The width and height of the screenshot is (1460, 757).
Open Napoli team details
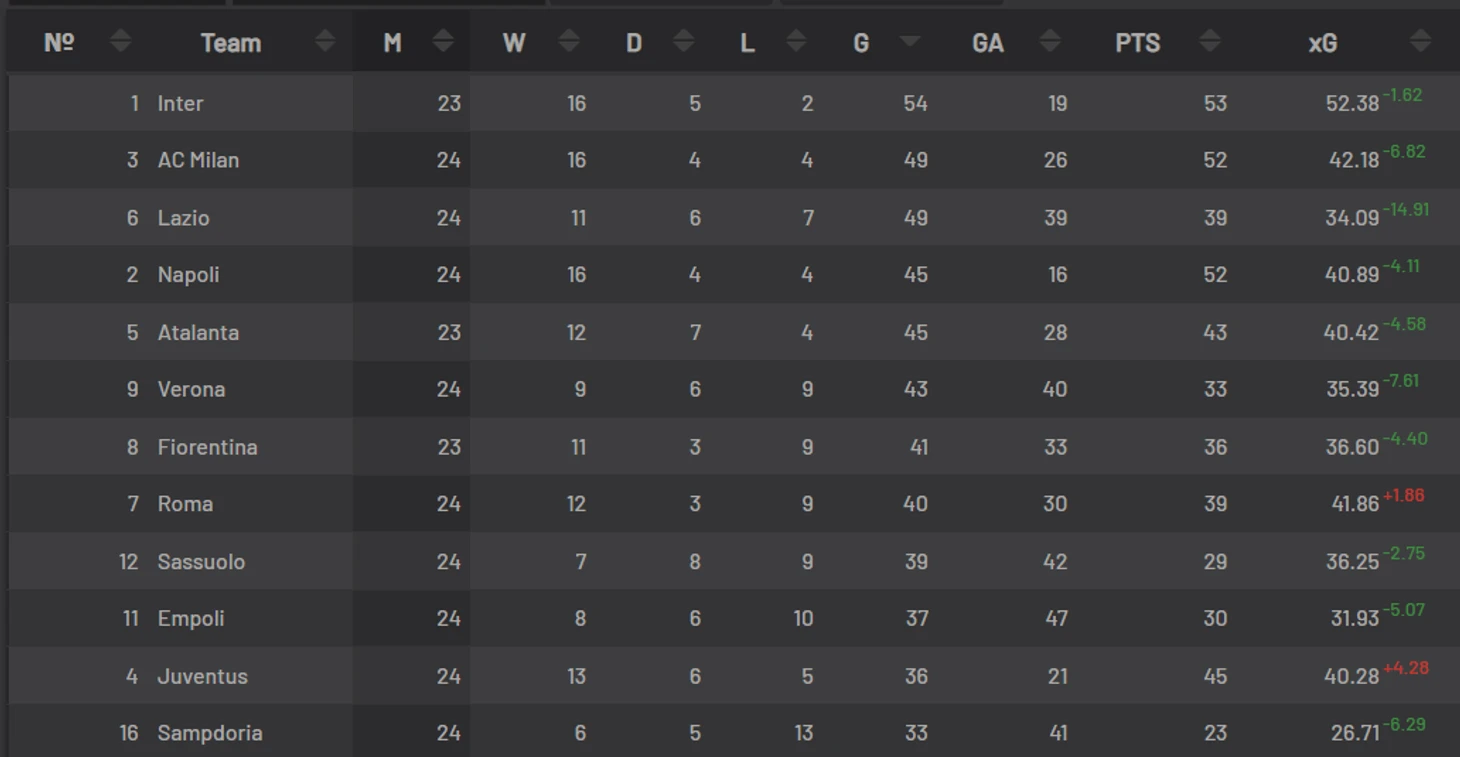click(188, 275)
